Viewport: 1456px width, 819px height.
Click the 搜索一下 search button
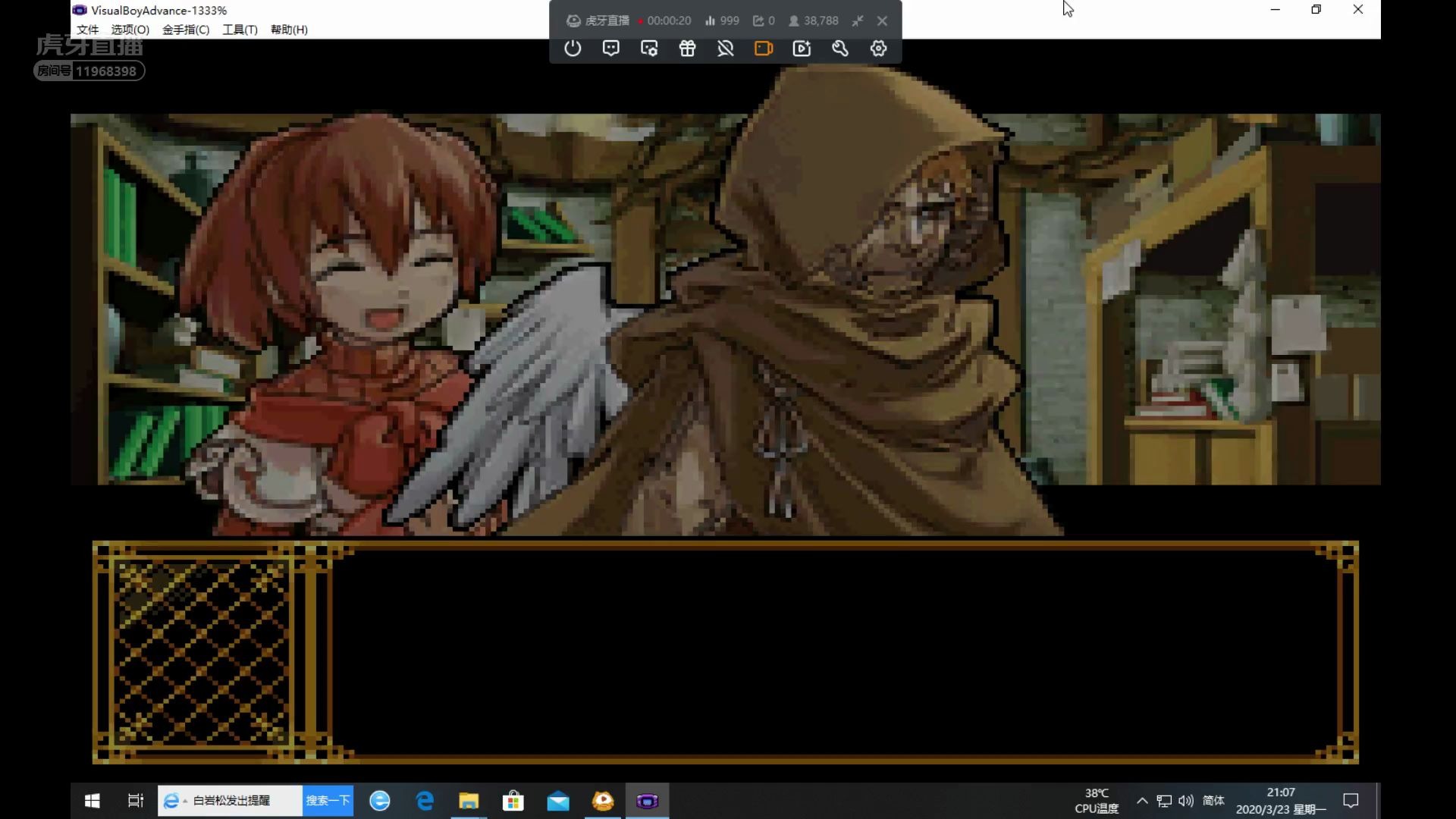click(x=328, y=801)
